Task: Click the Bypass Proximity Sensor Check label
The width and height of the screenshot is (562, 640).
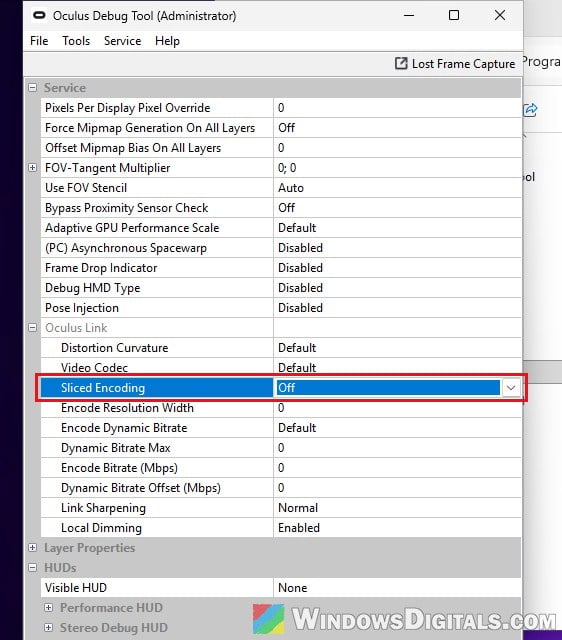Action: 127,208
